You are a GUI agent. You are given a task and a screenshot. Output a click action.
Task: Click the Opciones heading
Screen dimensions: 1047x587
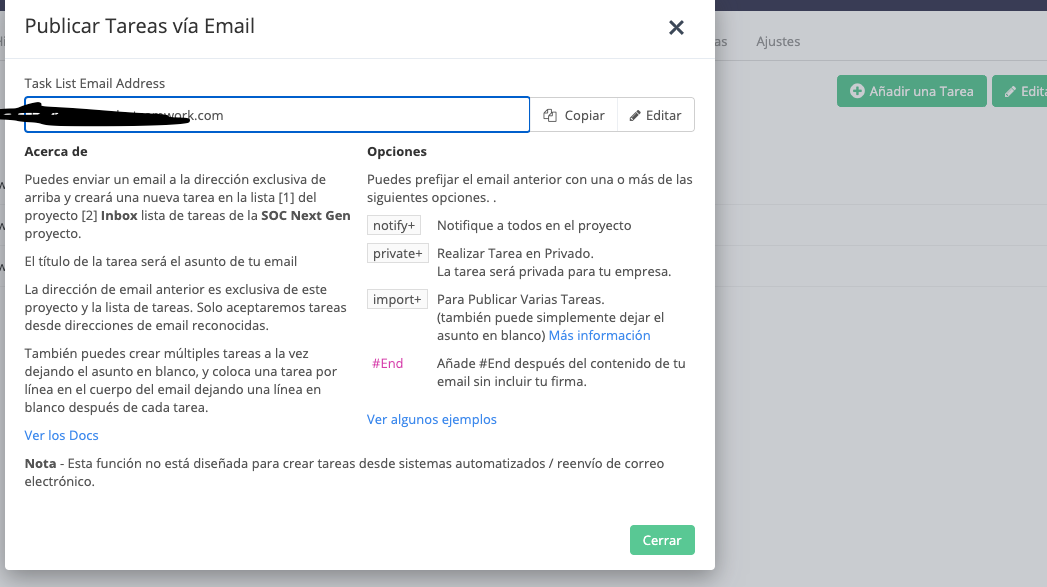click(396, 151)
